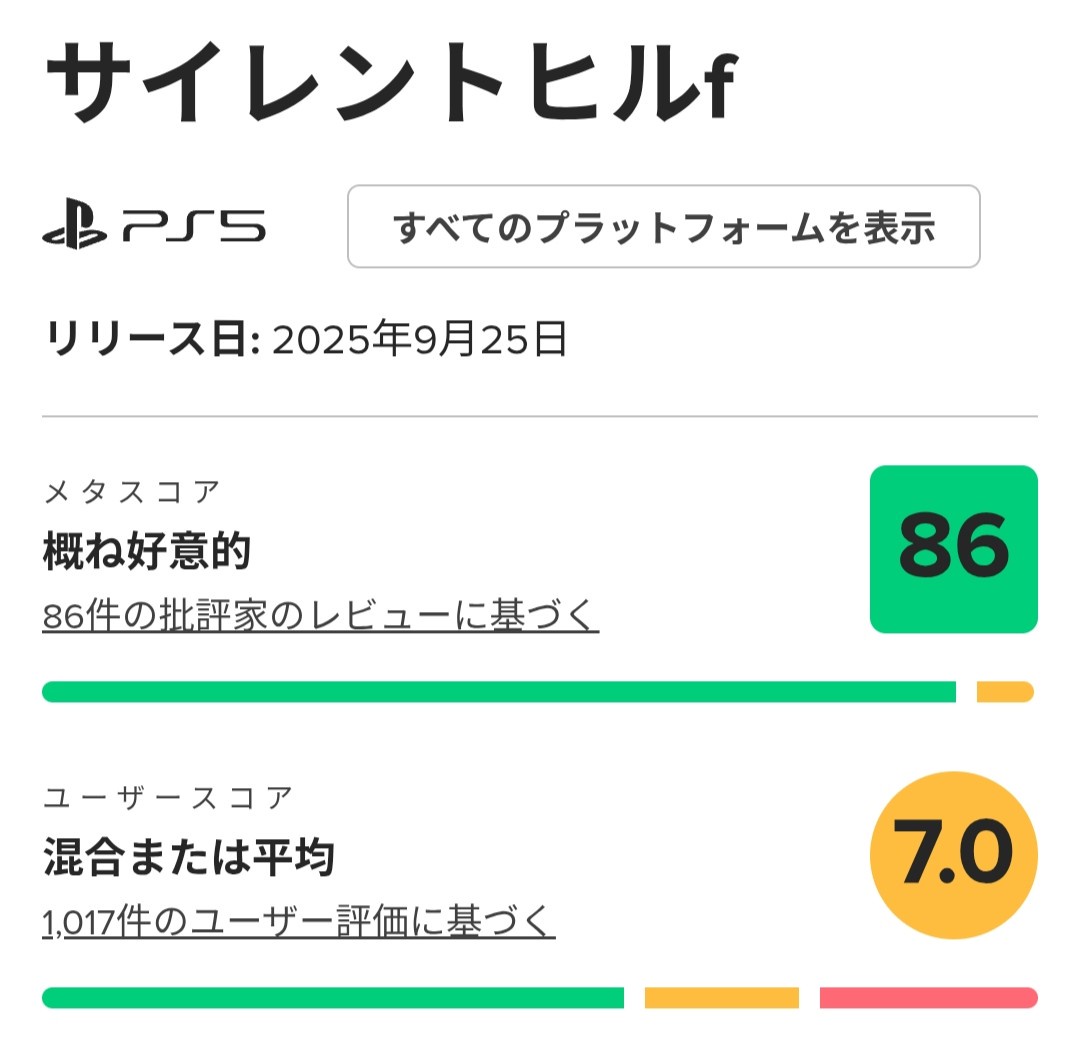Image resolution: width=1080 pixels, height=1060 pixels.
Task: Click the divider line below release date
Action: click(540, 416)
